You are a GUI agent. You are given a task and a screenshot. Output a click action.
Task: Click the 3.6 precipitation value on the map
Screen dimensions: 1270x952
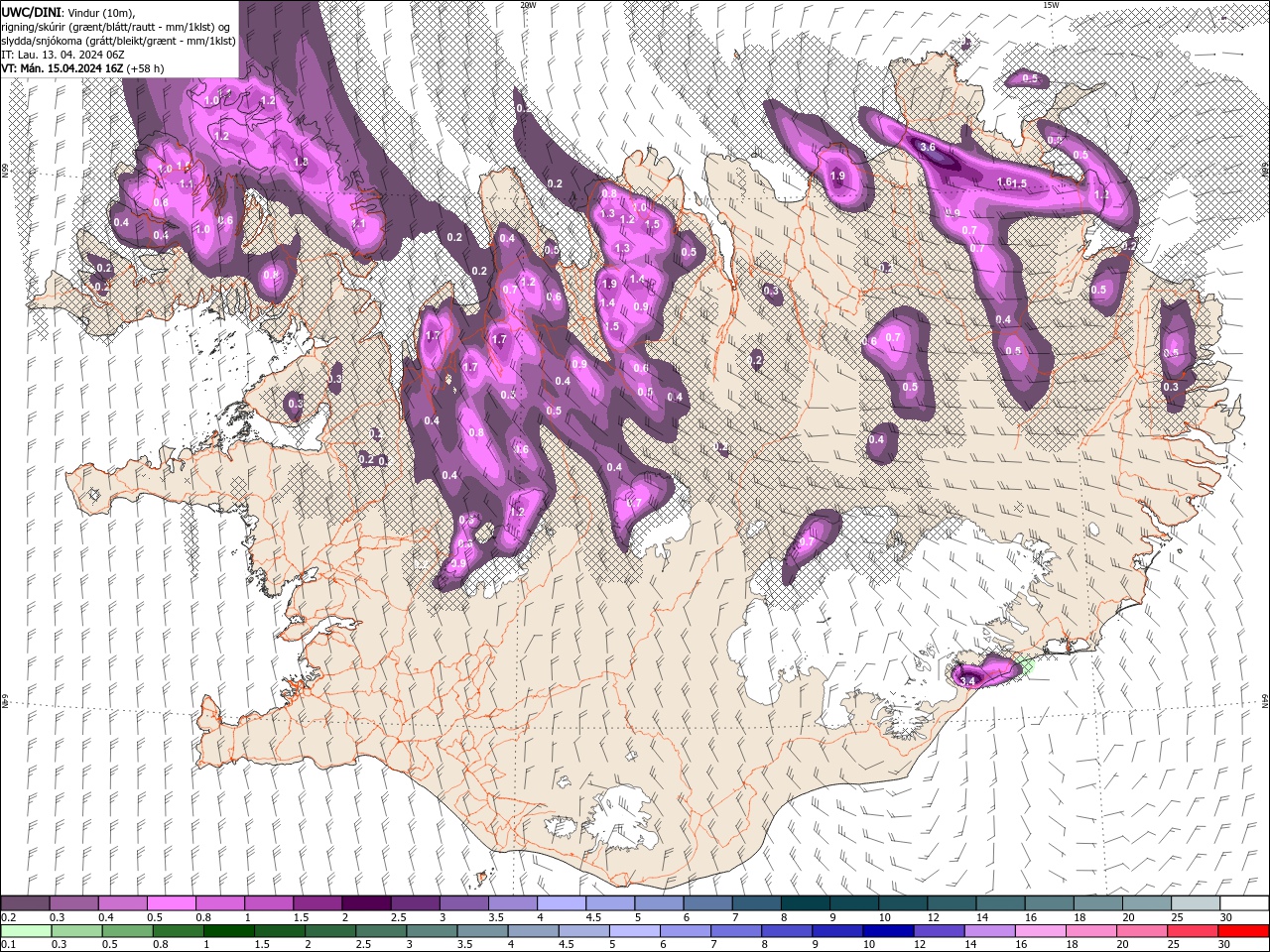(x=928, y=147)
